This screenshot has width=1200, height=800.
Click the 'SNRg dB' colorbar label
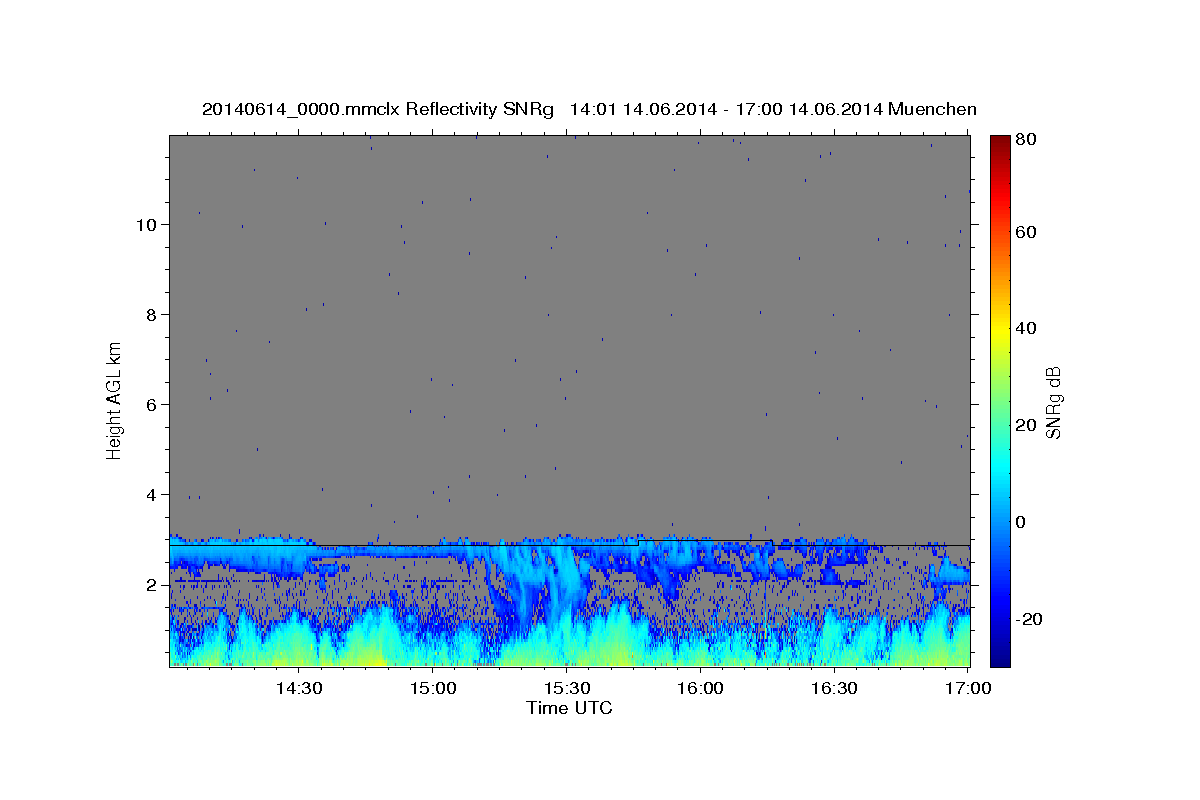(1053, 403)
